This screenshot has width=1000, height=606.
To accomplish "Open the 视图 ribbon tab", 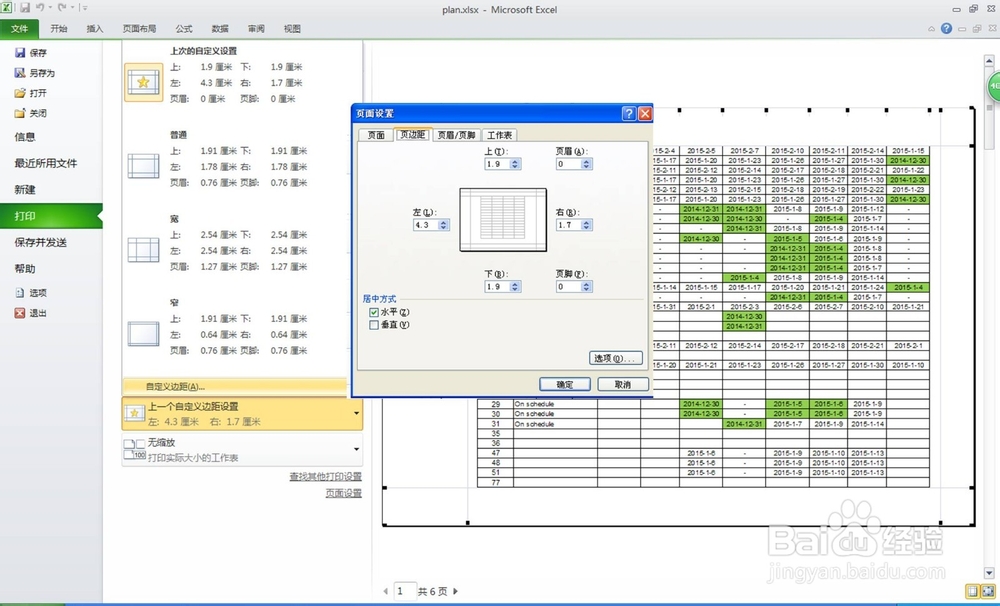I will click(292, 29).
